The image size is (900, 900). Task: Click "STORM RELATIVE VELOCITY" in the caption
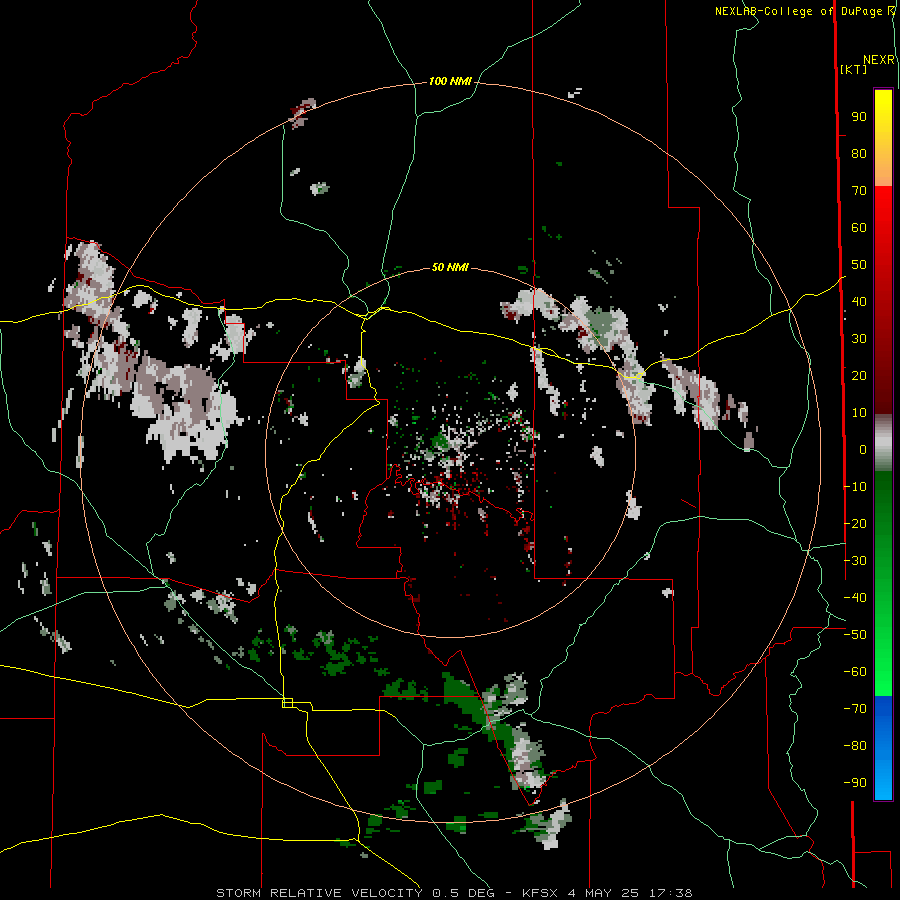[x=319, y=893]
